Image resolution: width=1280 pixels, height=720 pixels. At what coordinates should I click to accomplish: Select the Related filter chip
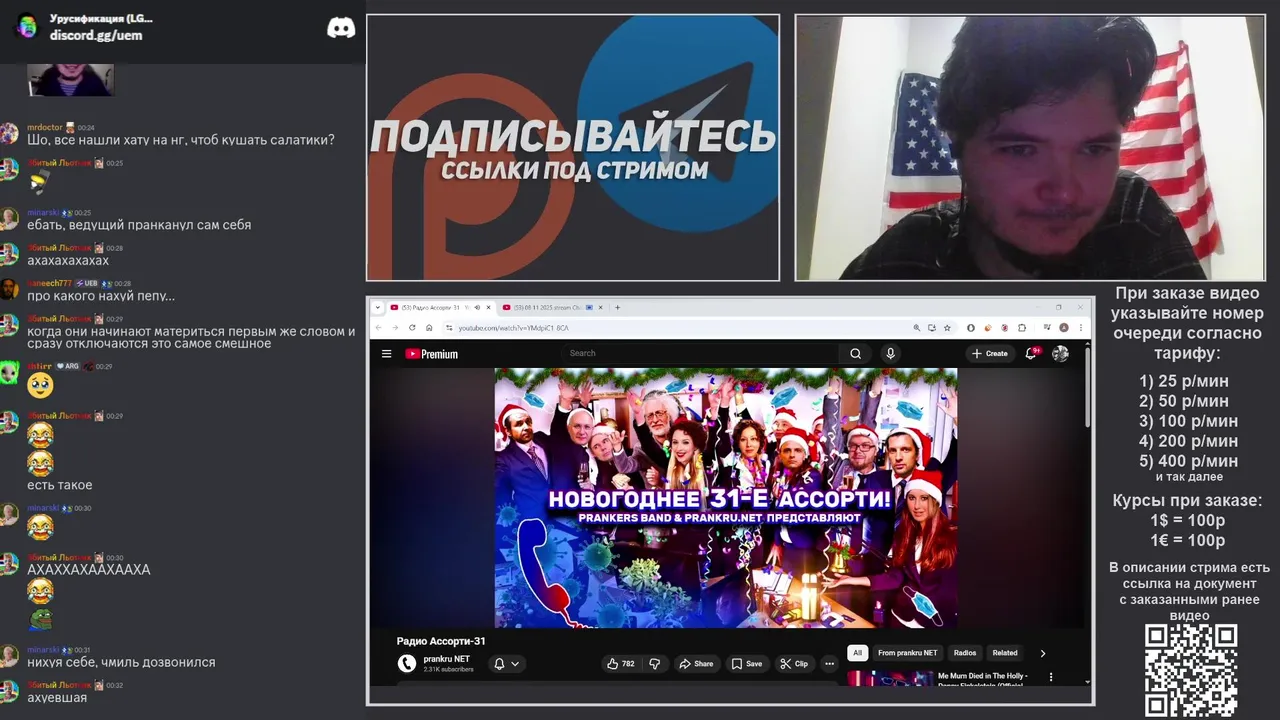coord(1005,653)
